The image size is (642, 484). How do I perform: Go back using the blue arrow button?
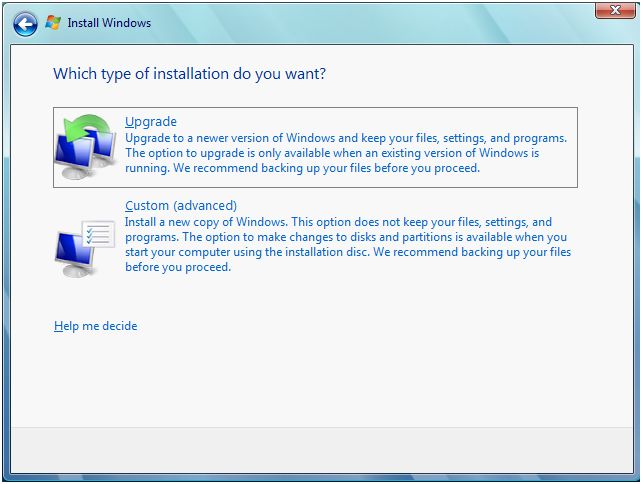point(25,24)
